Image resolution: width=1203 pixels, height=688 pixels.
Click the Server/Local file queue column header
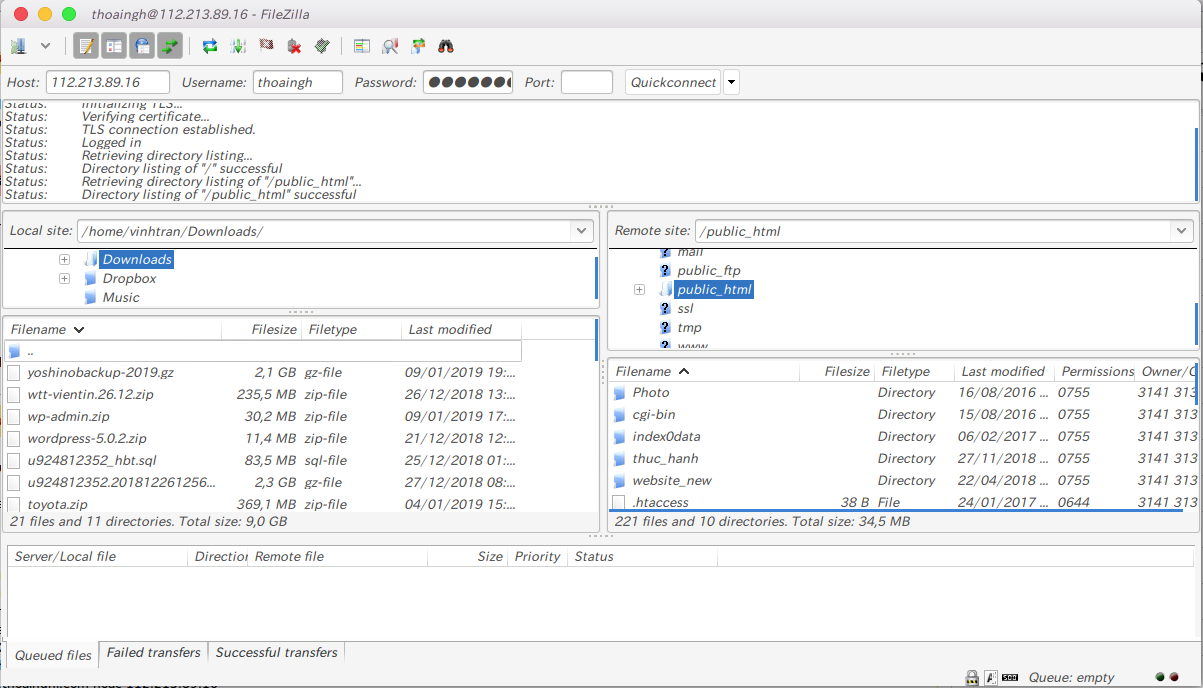click(97, 556)
